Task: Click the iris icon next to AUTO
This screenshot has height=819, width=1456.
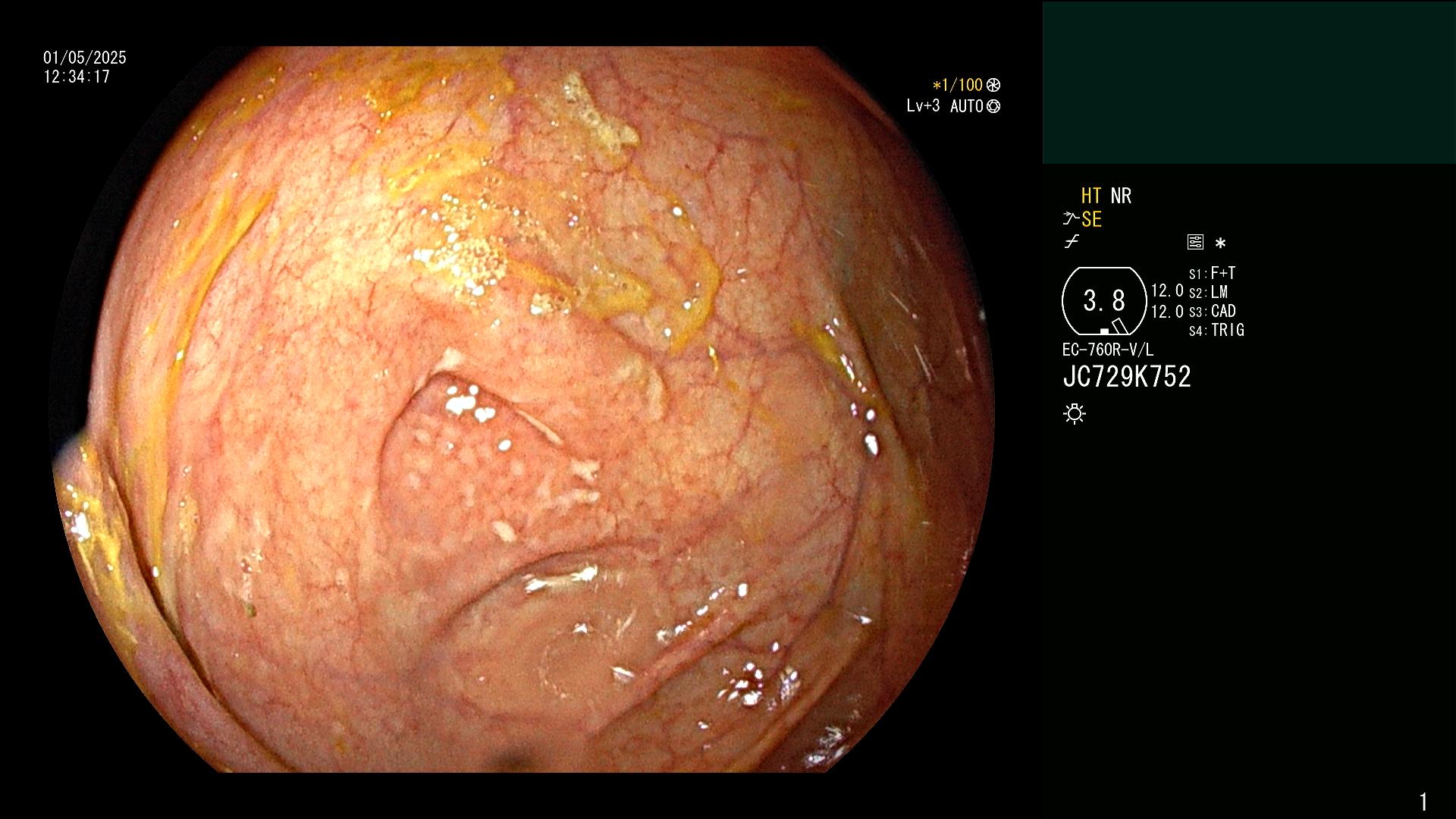Action: (993, 106)
